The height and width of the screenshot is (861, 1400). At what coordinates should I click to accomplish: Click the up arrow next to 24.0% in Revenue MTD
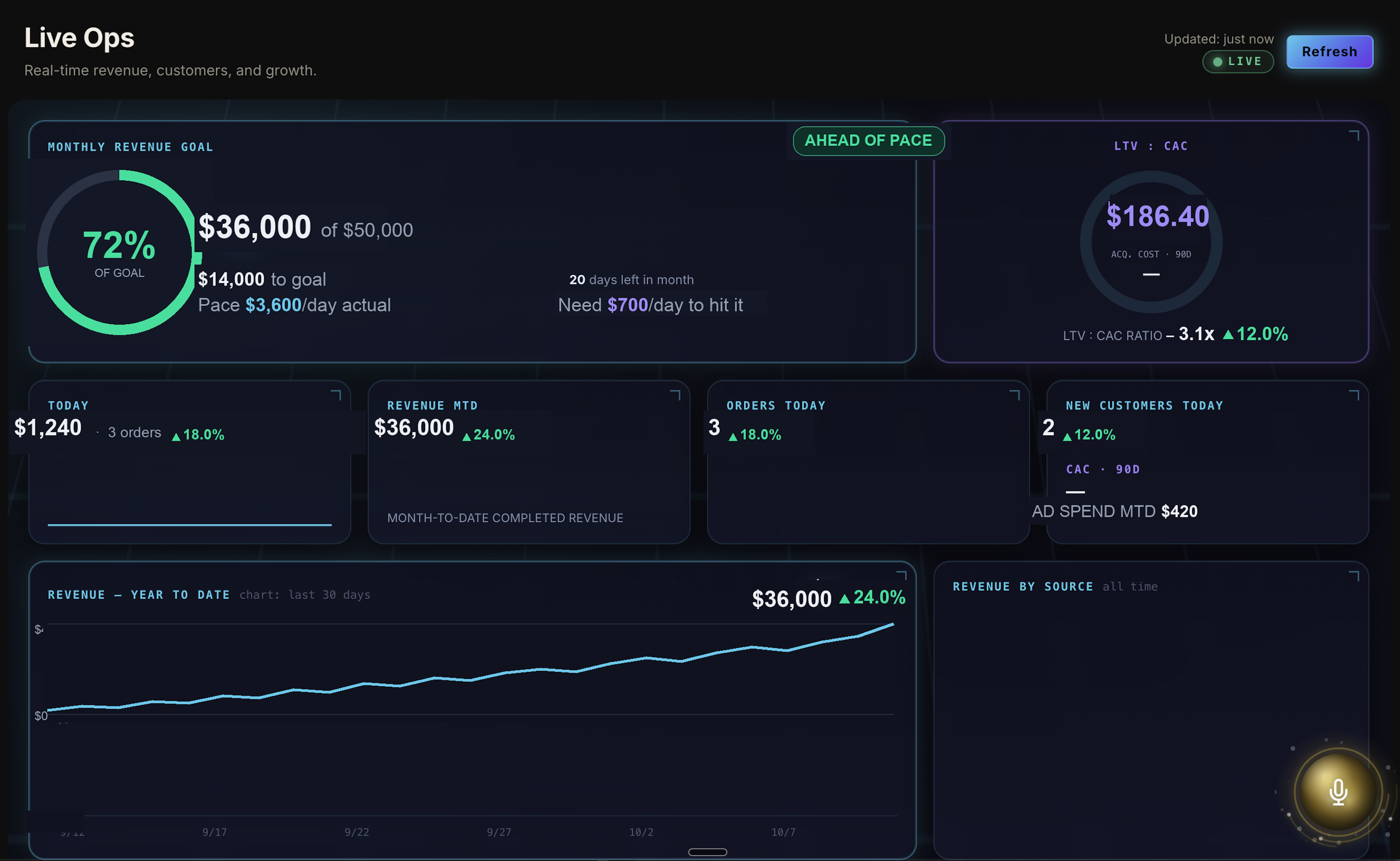tap(466, 436)
